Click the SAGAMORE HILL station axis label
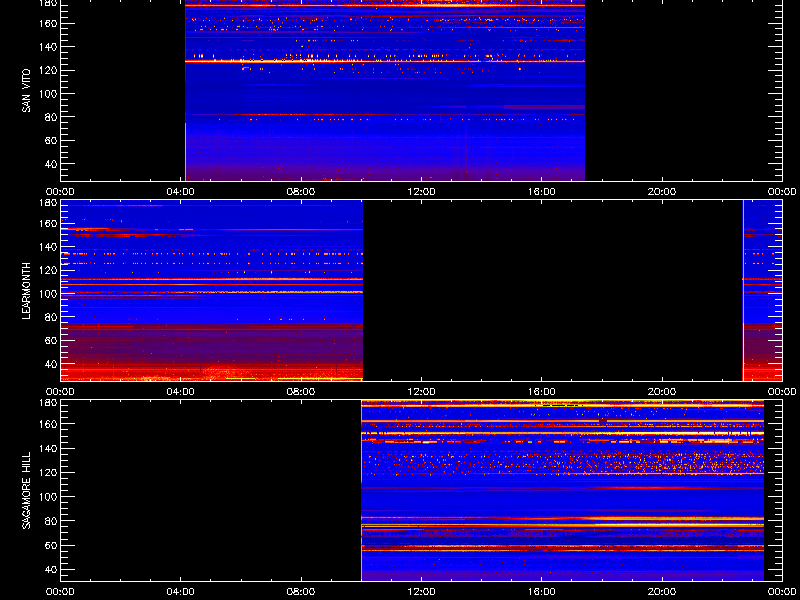Viewport: 800px width, 600px height. click(x=27, y=490)
